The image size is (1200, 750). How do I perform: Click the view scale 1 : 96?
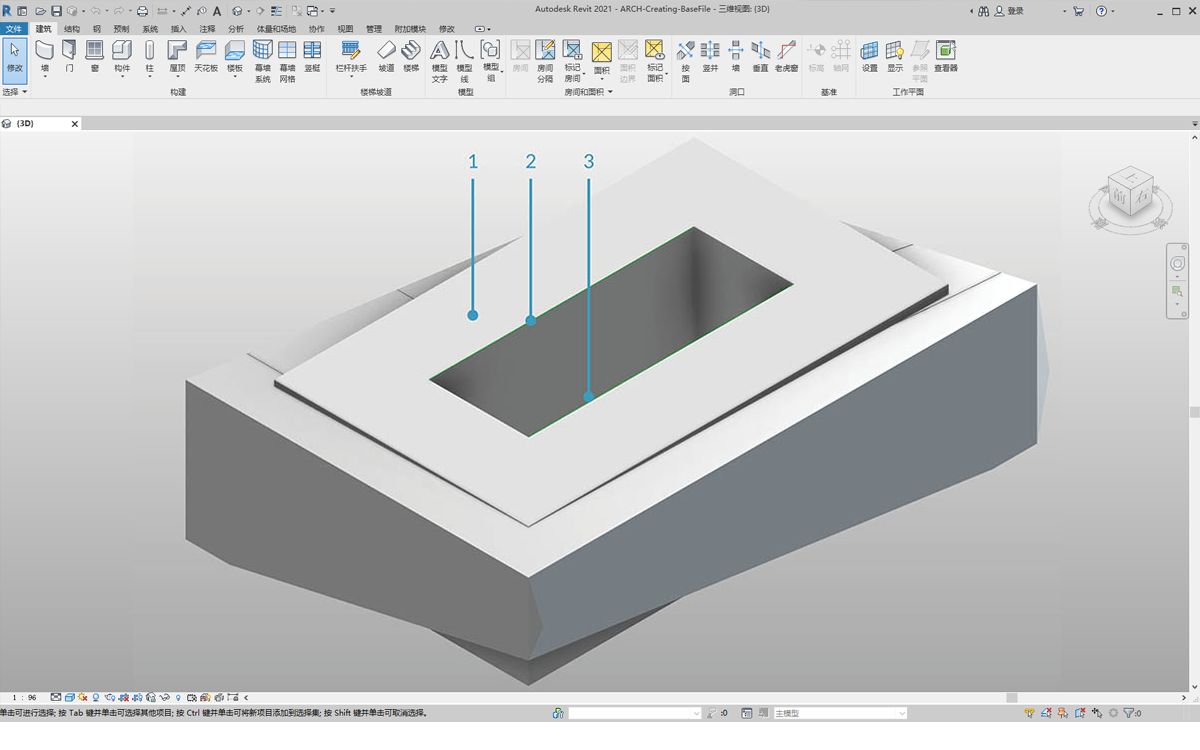point(25,697)
